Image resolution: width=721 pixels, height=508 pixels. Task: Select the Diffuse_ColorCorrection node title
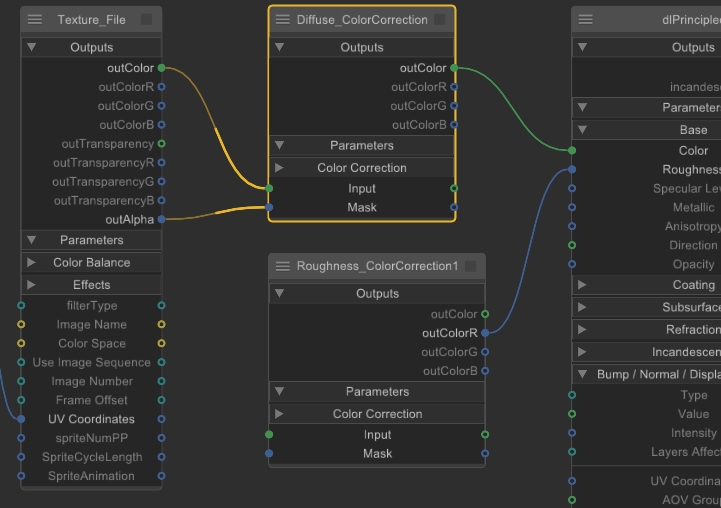point(362,20)
